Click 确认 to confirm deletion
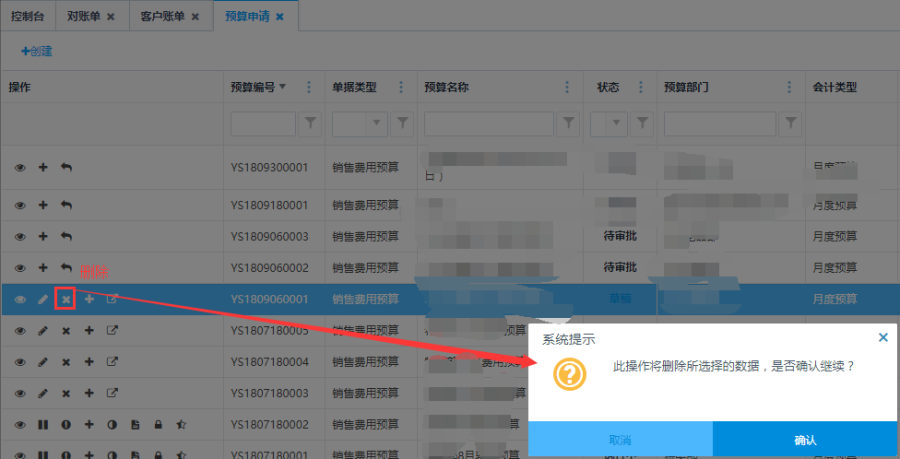Viewport: 900px width, 459px height. coord(805,440)
